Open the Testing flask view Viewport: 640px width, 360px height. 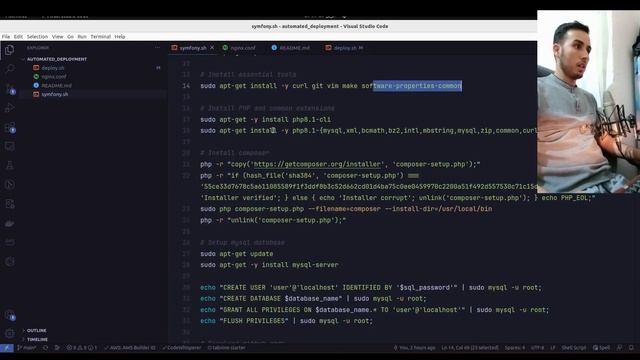pyautogui.click(x=9, y=165)
